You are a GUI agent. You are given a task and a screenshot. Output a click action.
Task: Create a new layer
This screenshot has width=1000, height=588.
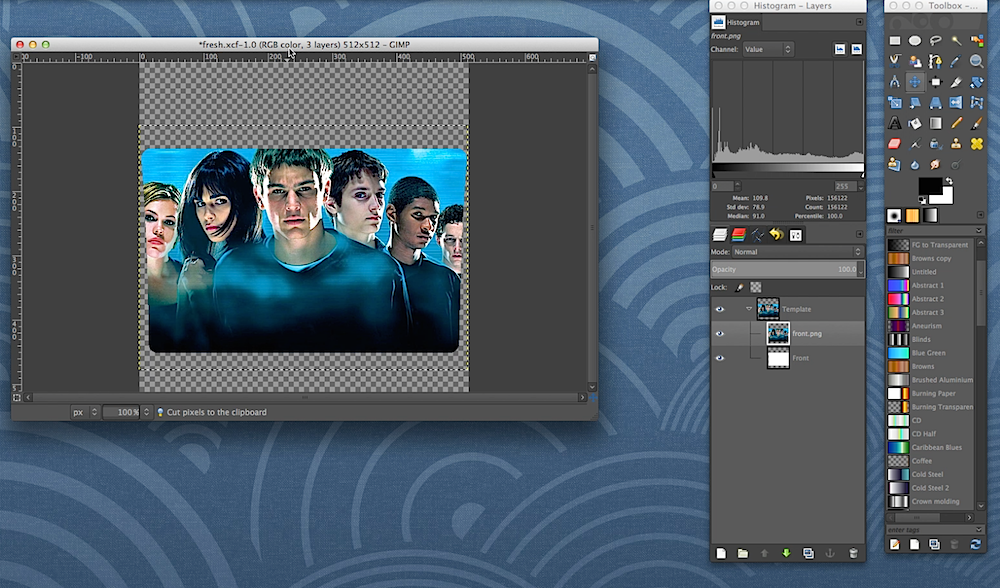click(721, 554)
